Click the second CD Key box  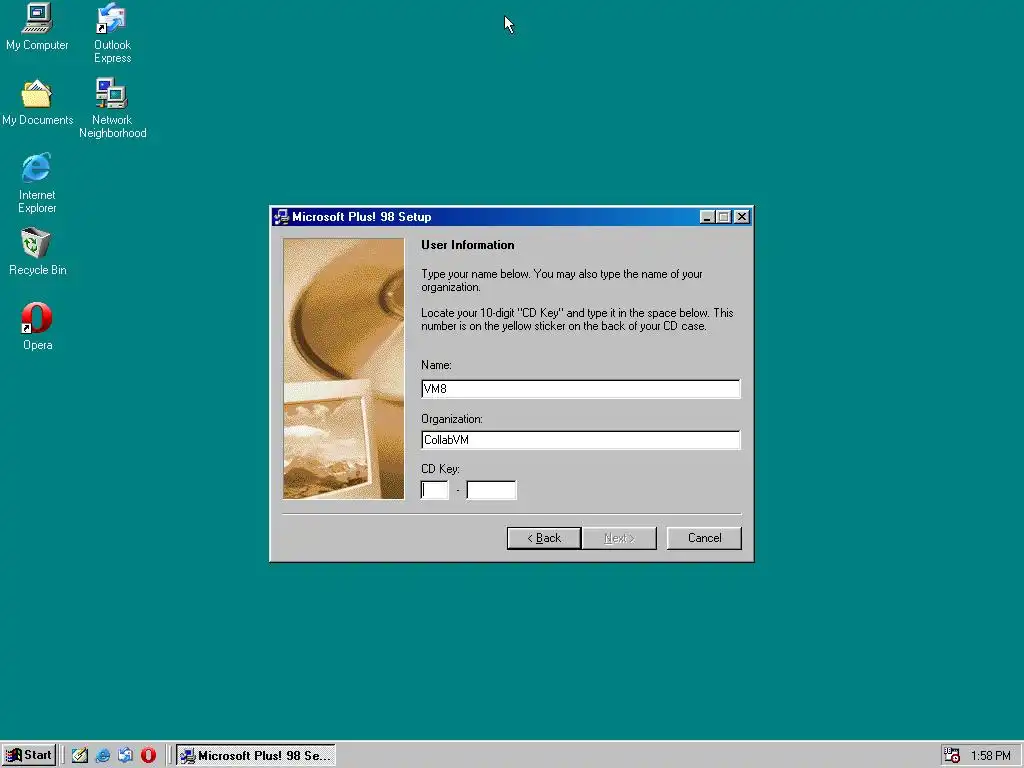point(492,490)
